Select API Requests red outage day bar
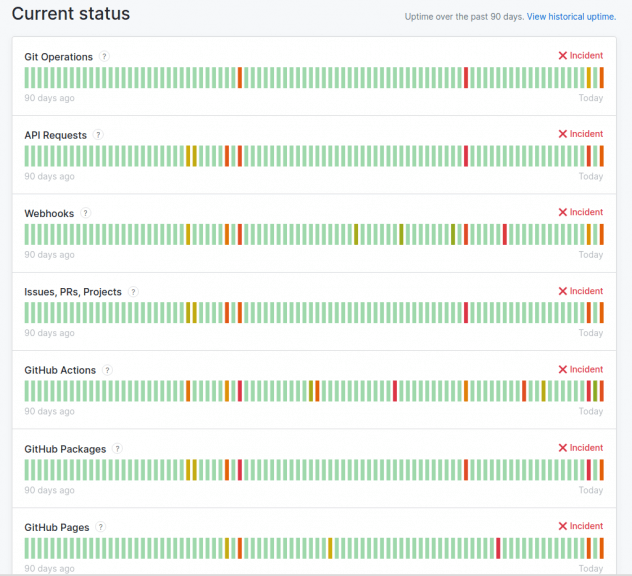Image resolution: width=632 pixels, height=576 pixels. (466, 156)
